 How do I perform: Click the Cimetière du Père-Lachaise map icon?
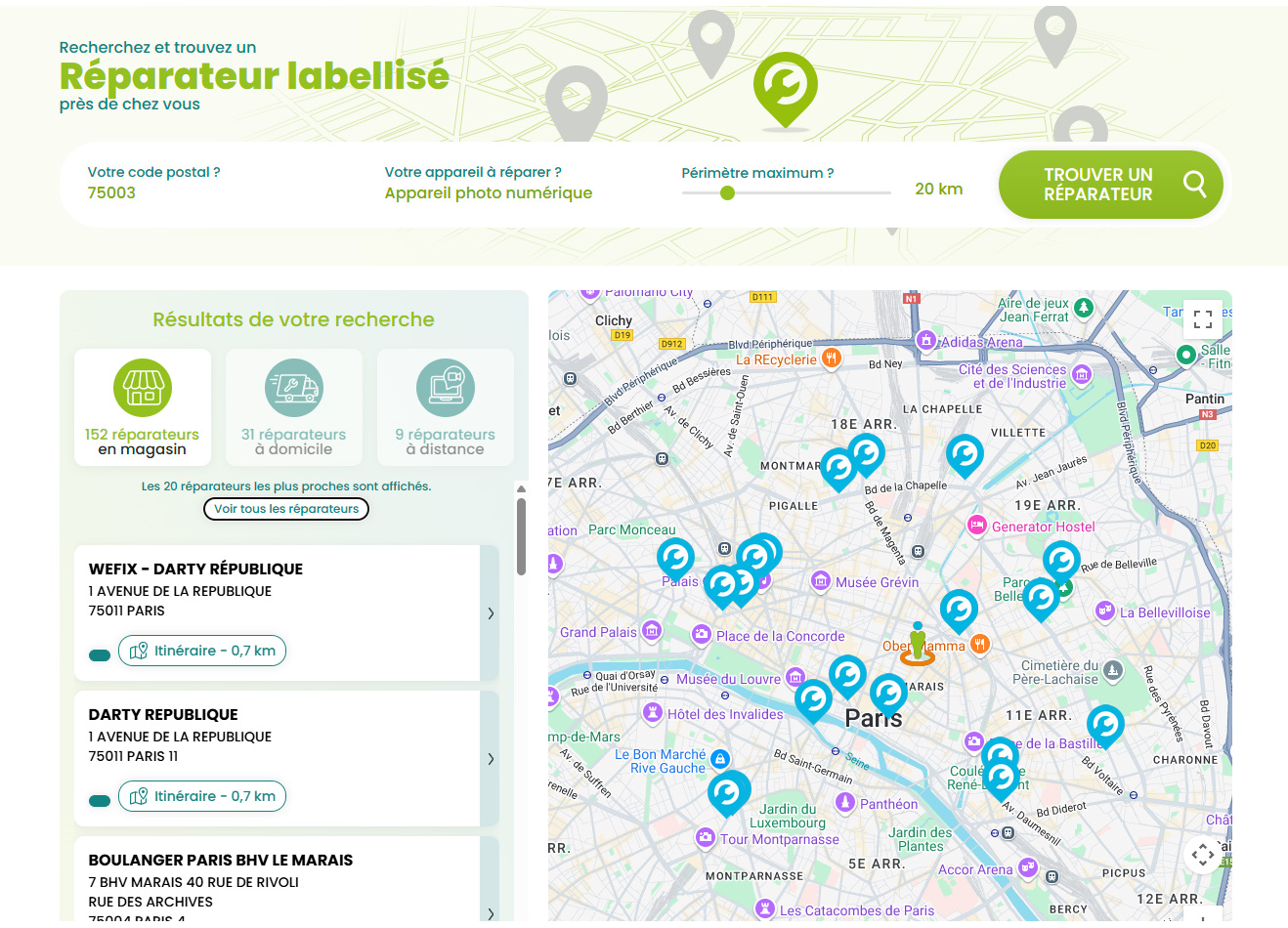(1113, 671)
